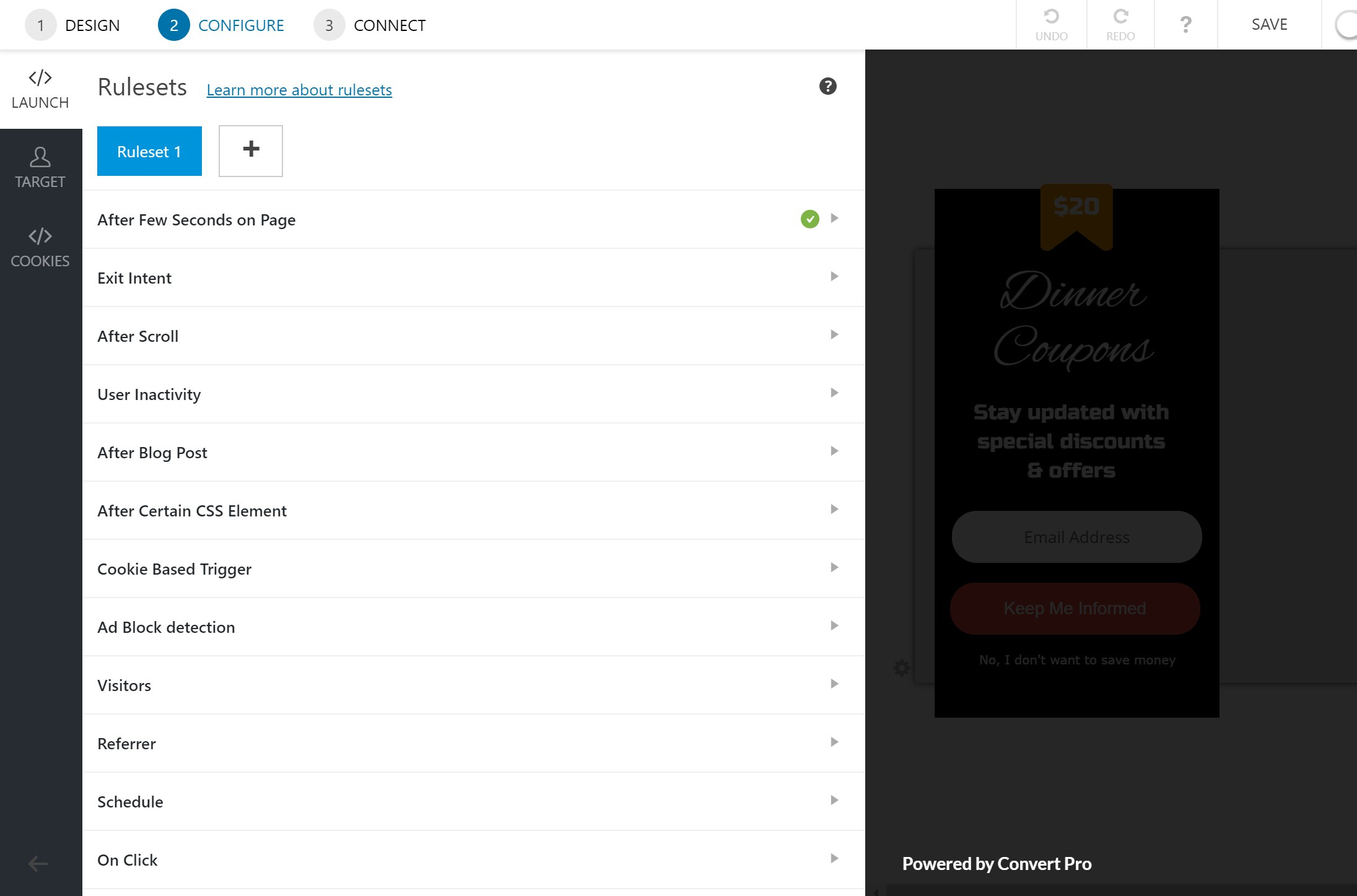Open help via the question mark icon
The height and width of the screenshot is (896, 1357).
pyautogui.click(x=1185, y=25)
